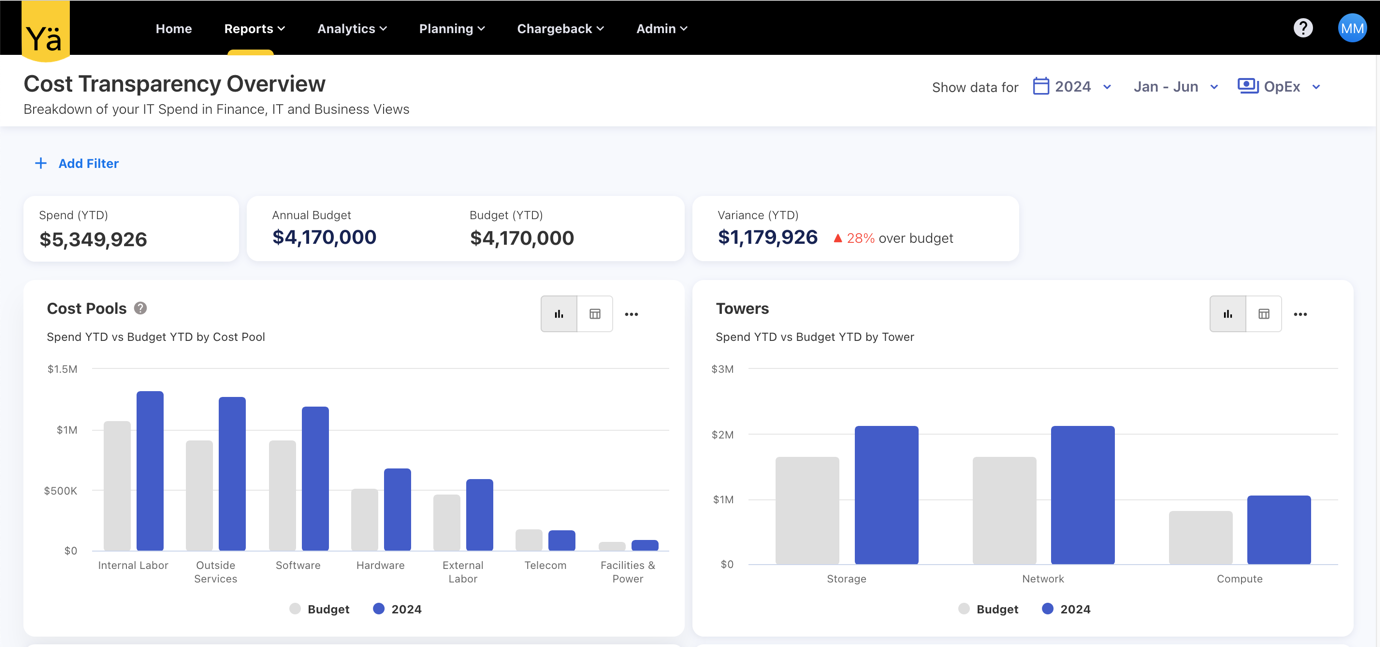This screenshot has height=647, width=1380.
Task: Click the Cost Pools info tooltip icon
Action: click(141, 308)
